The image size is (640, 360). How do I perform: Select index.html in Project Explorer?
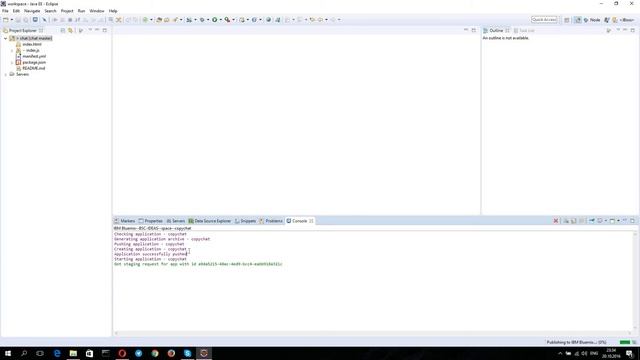32,44
